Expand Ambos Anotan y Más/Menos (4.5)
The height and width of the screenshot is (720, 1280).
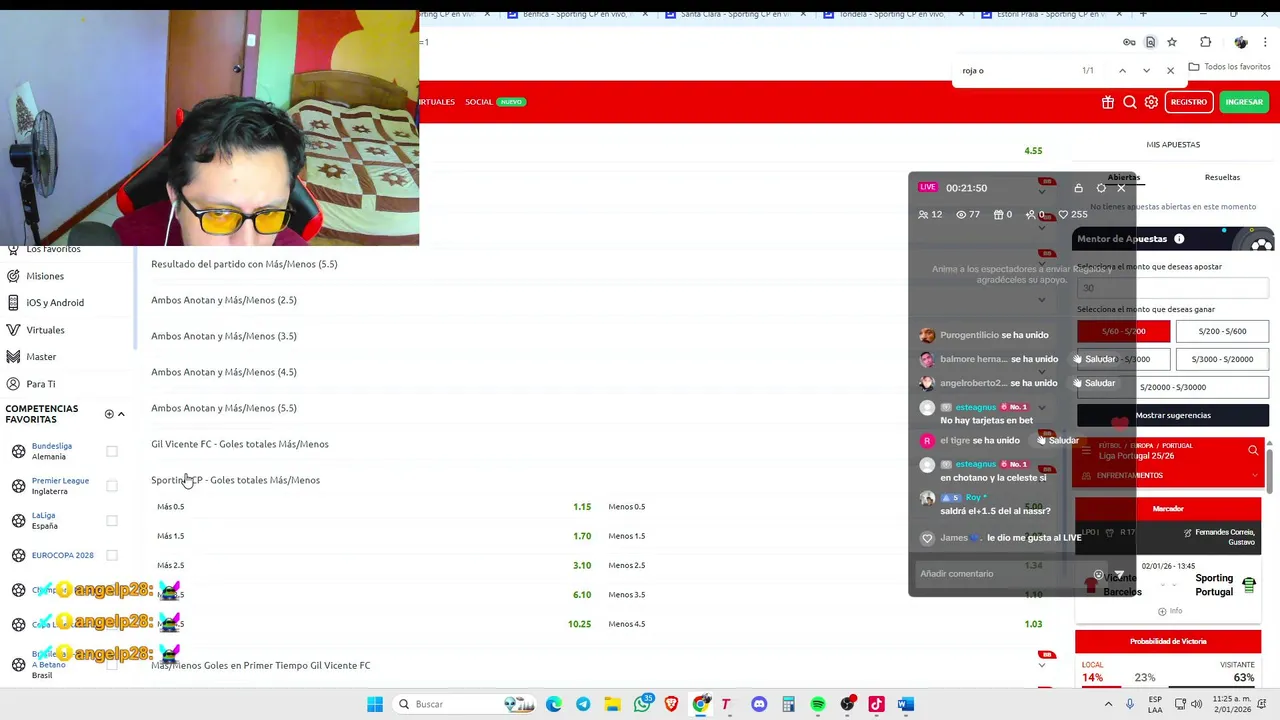tap(600, 372)
